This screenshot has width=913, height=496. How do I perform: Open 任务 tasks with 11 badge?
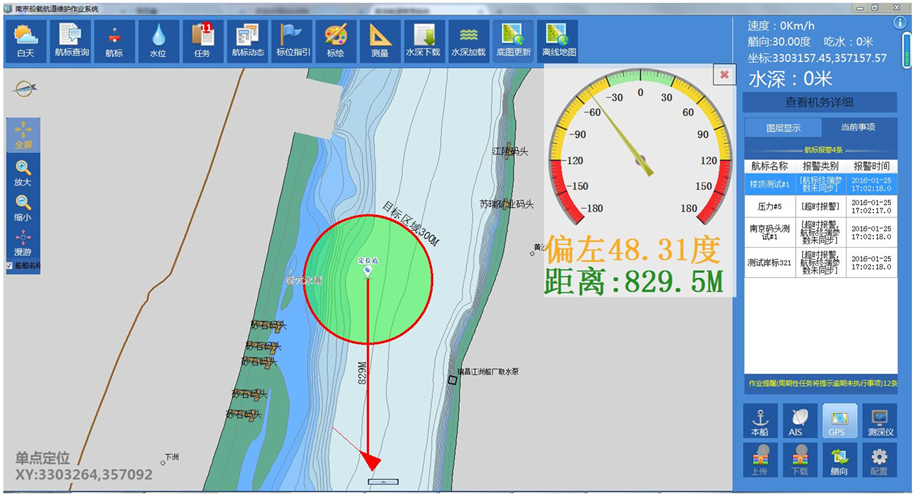tap(203, 41)
